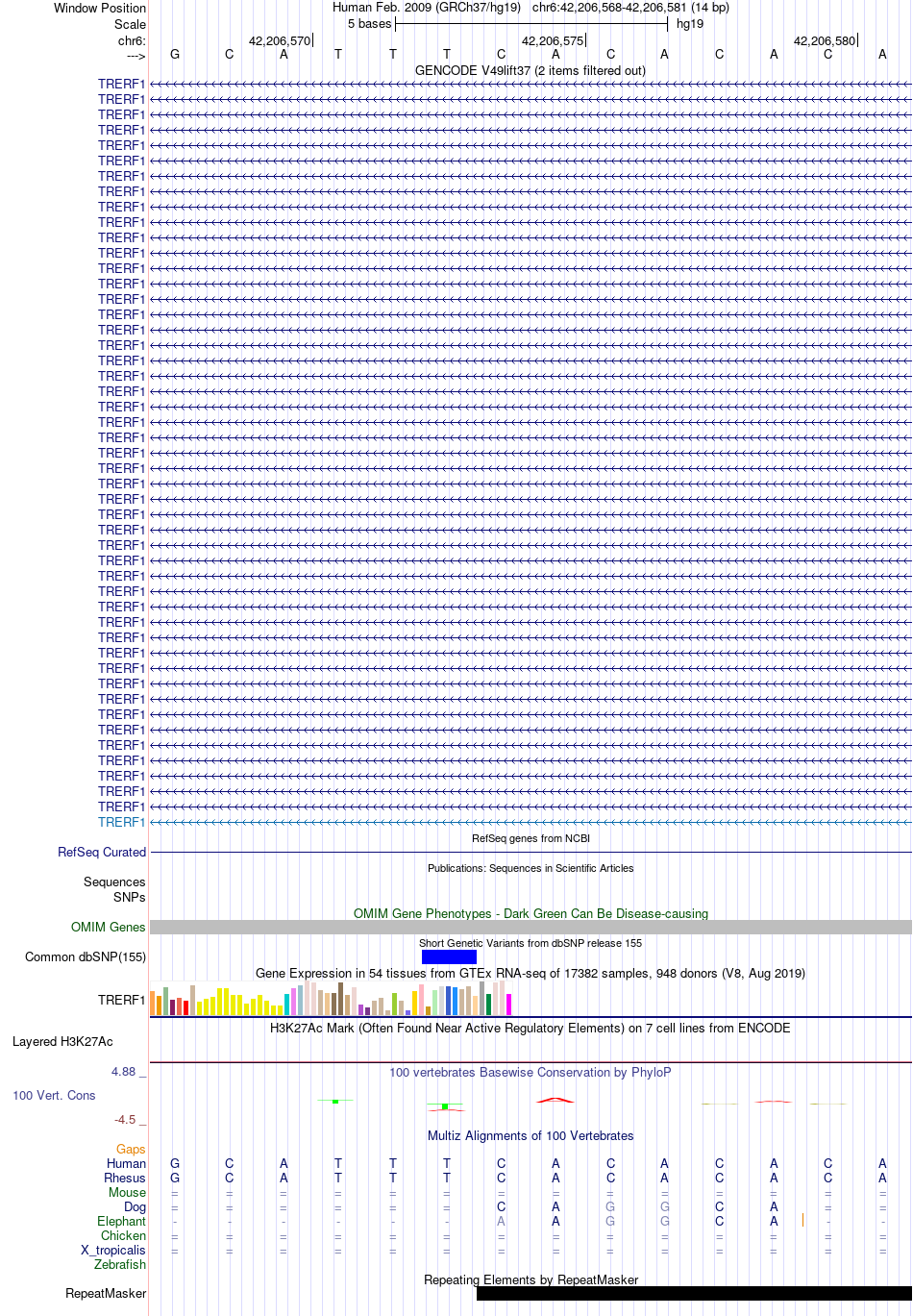Click 'Repeating Elements by RepeatMasker' title
The image size is (913, 1316).
point(531,1279)
